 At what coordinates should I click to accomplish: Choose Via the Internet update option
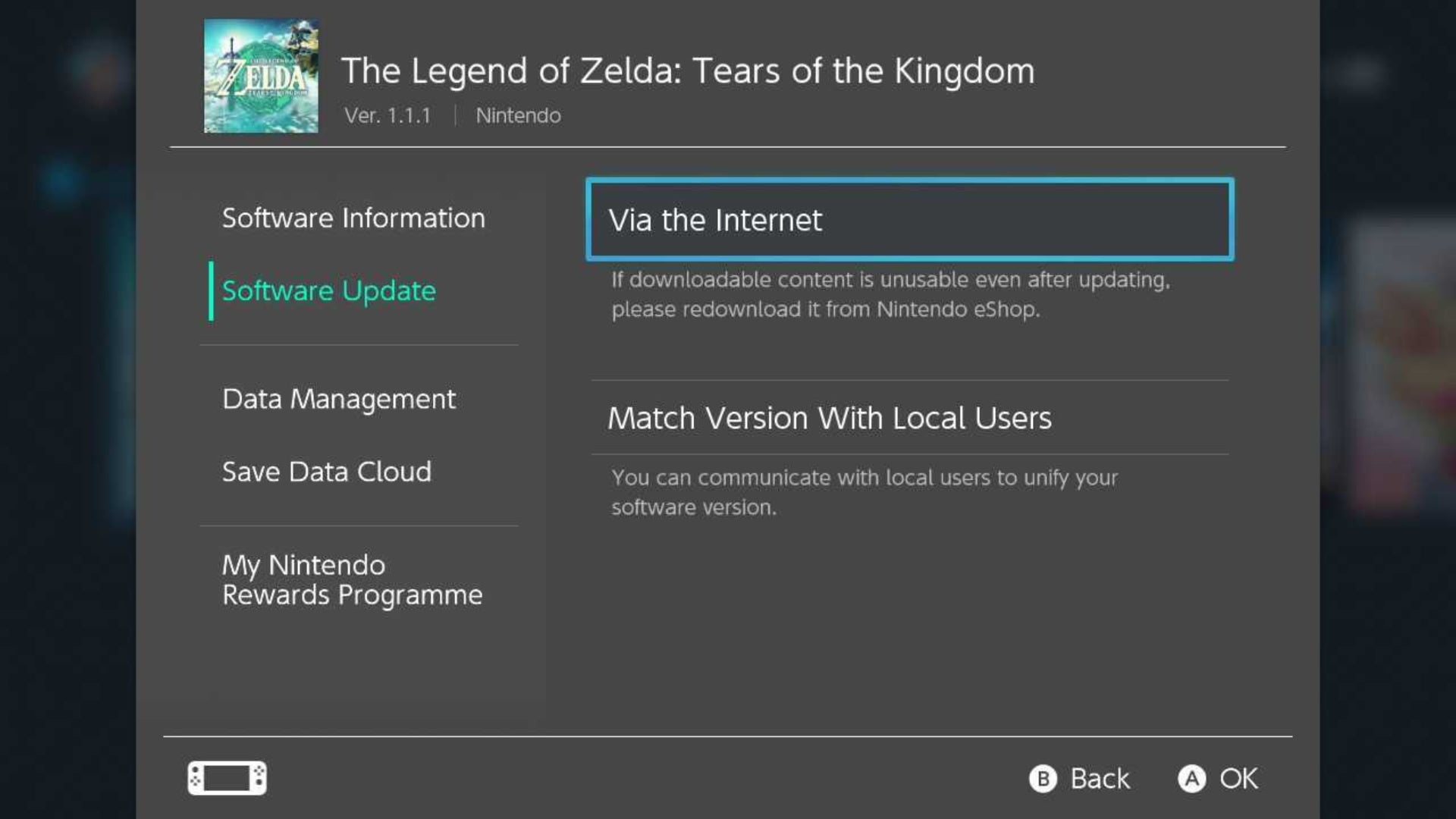click(909, 220)
